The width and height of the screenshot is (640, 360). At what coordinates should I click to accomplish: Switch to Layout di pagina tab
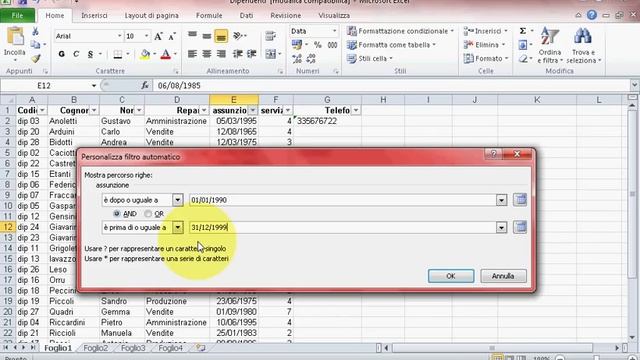click(151, 16)
